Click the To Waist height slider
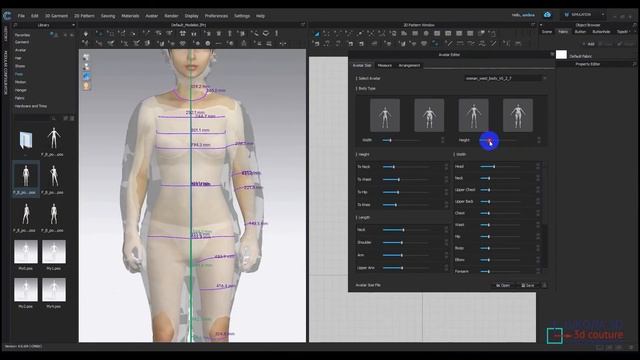640x360 pixels. [x=406, y=180]
